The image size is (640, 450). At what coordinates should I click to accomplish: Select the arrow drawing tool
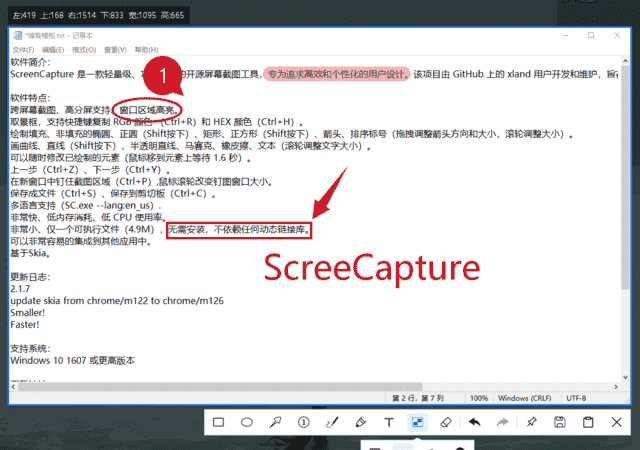point(276,422)
